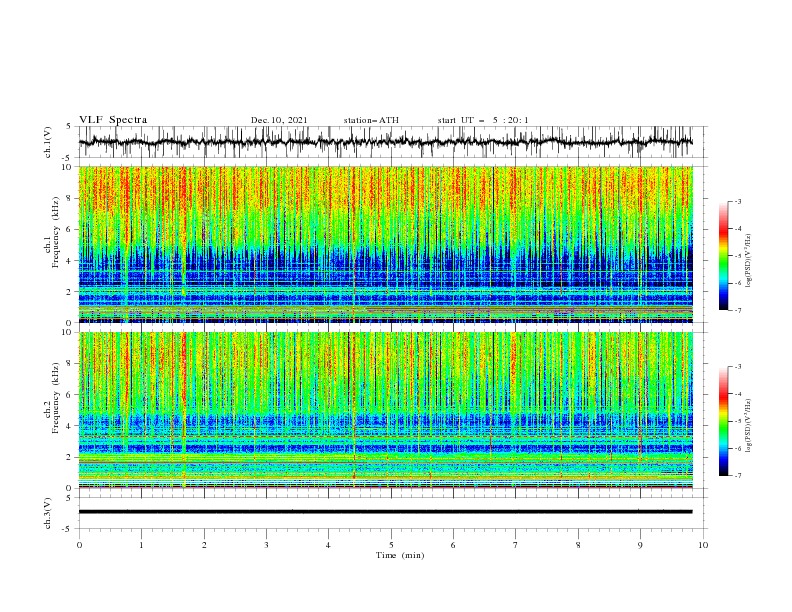The image size is (792, 612).
Task: Click the date text 'Dec. 10, 2021'
Action: coord(279,120)
